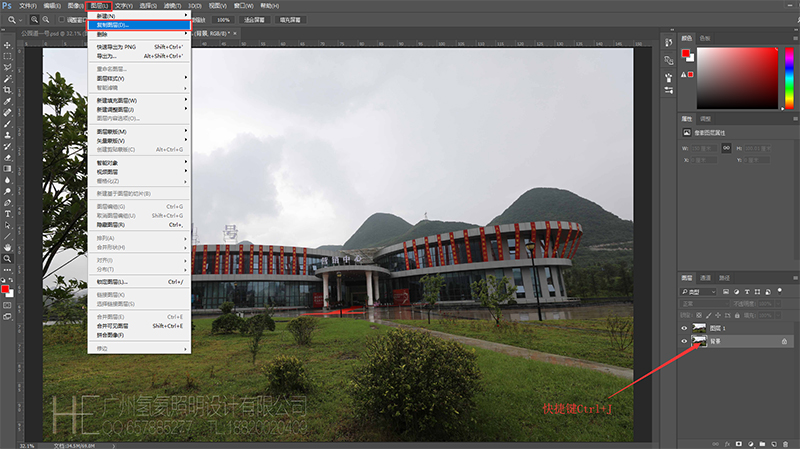Switch to the 通道 panel tab
800x449 pixels.
[x=706, y=277]
